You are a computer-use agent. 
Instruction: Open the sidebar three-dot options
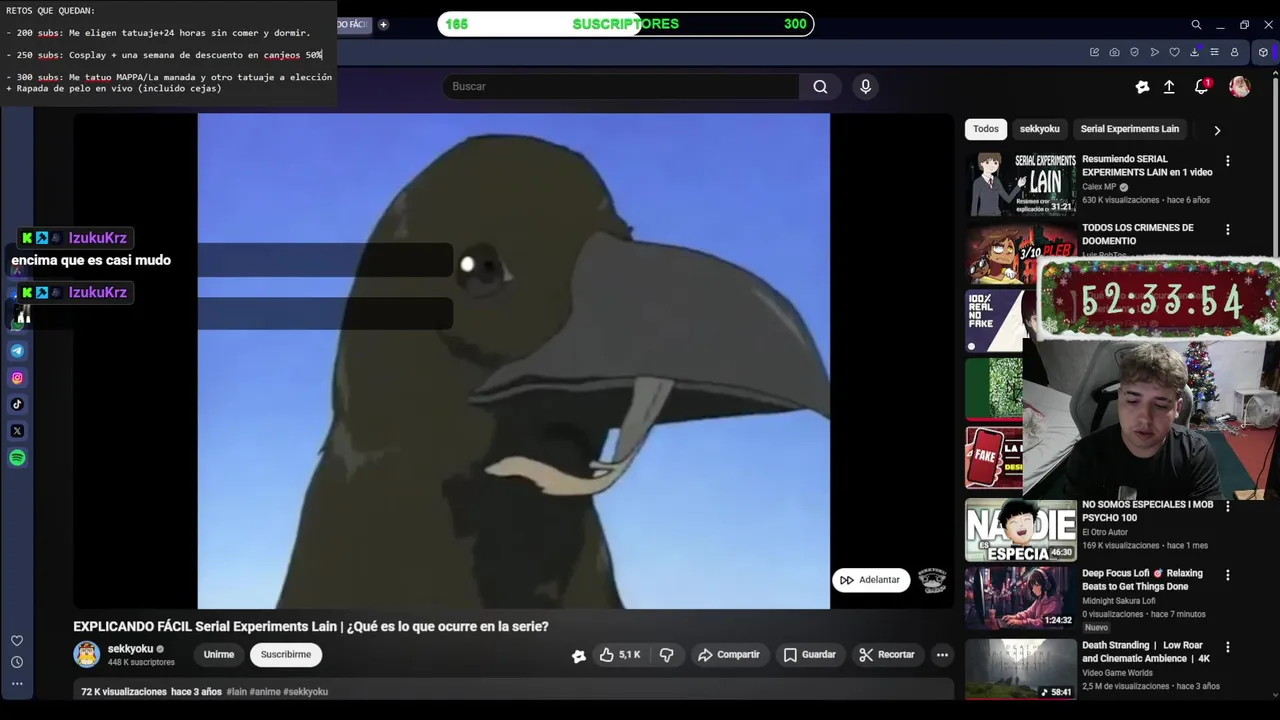17,684
